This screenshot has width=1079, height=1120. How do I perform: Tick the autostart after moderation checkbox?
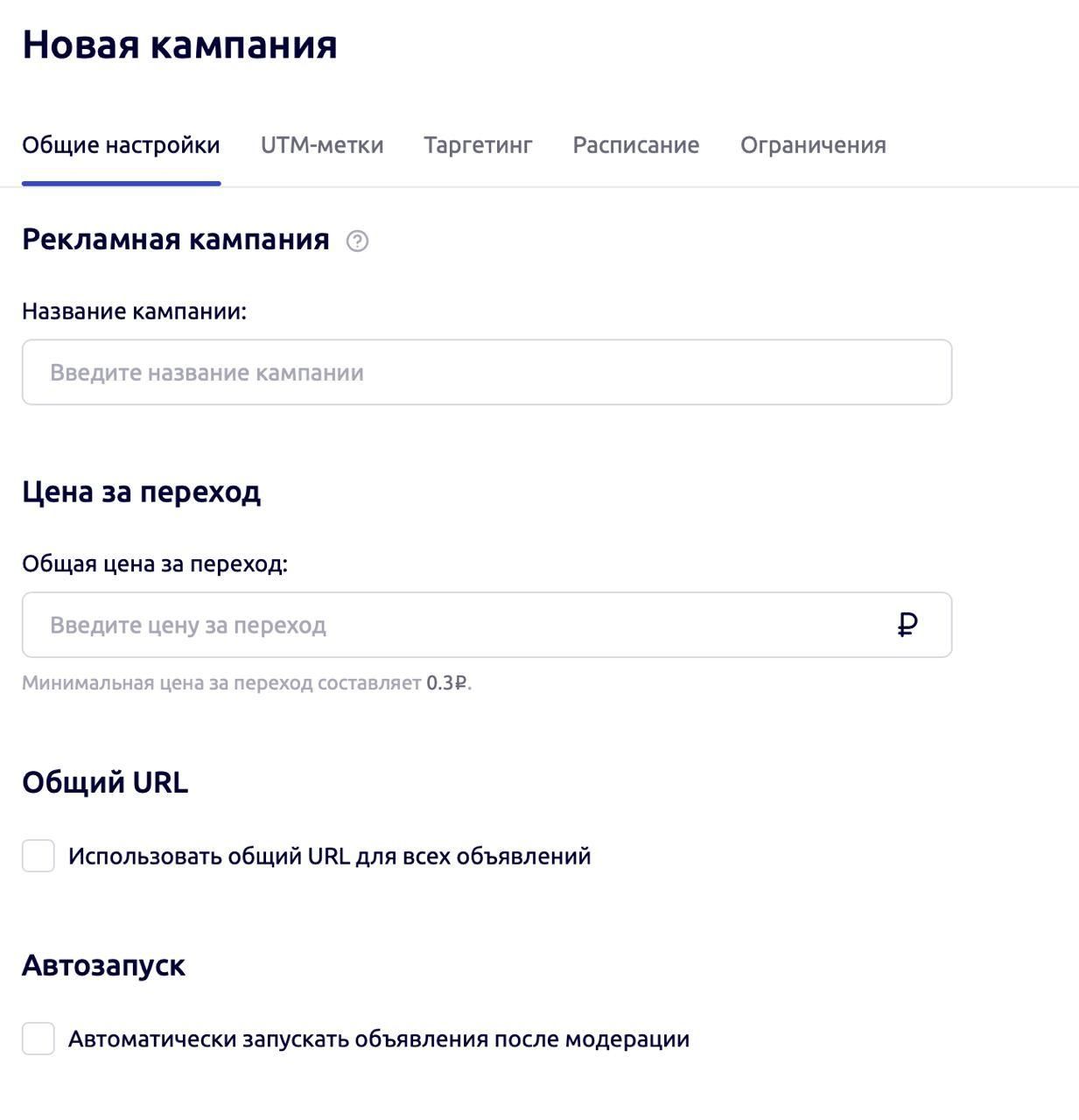[x=39, y=1039]
